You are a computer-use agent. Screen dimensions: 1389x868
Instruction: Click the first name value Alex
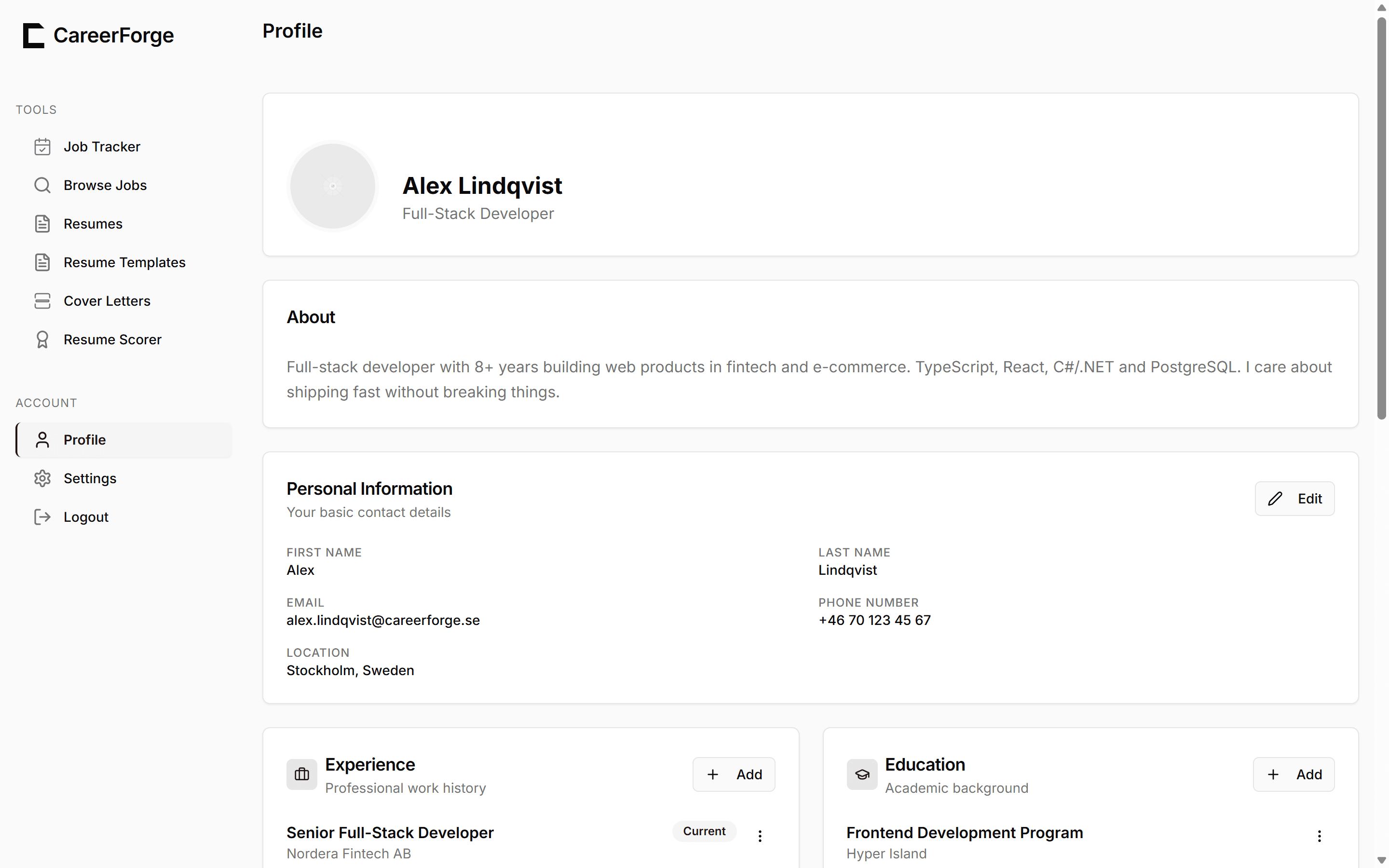(300, 570)
